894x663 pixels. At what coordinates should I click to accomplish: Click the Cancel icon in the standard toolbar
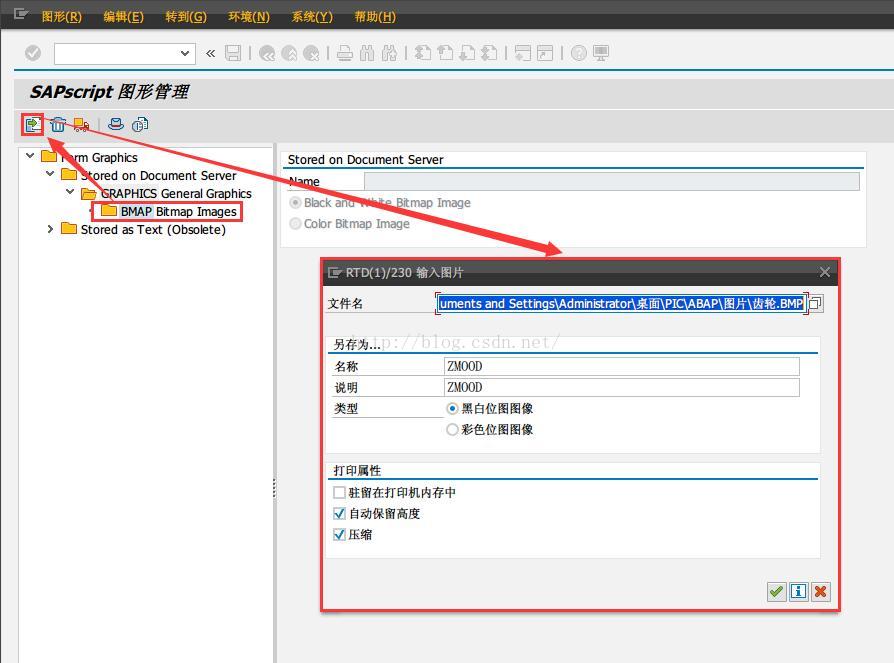tap(311, 53)
